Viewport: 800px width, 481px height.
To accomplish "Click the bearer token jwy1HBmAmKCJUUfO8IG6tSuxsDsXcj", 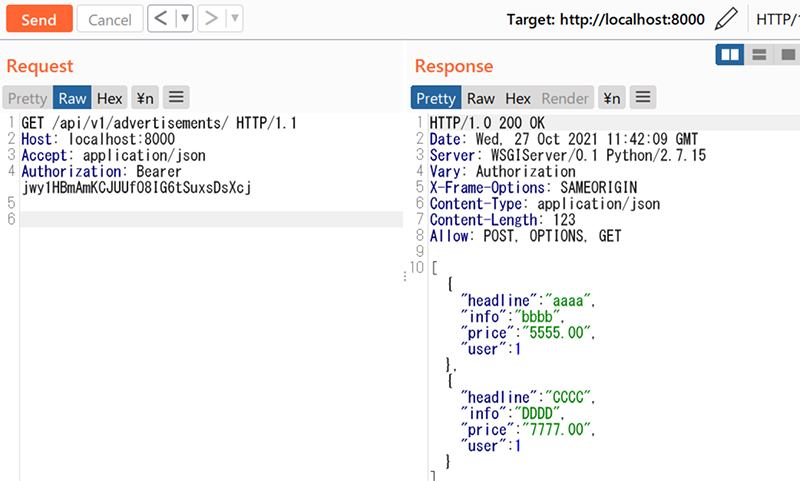I will (136, 188).
